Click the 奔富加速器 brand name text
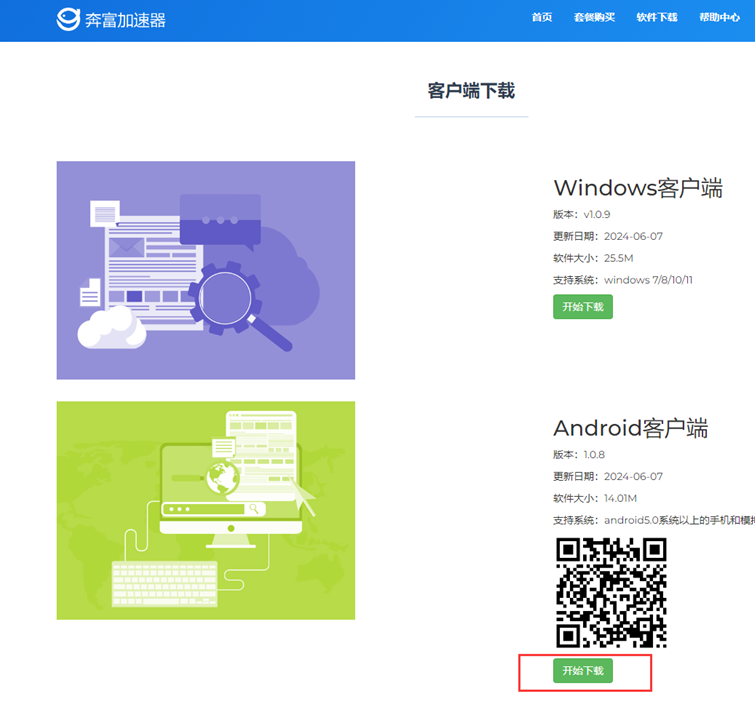The height and width of the screenshot is (711, 755). point(125,20)
